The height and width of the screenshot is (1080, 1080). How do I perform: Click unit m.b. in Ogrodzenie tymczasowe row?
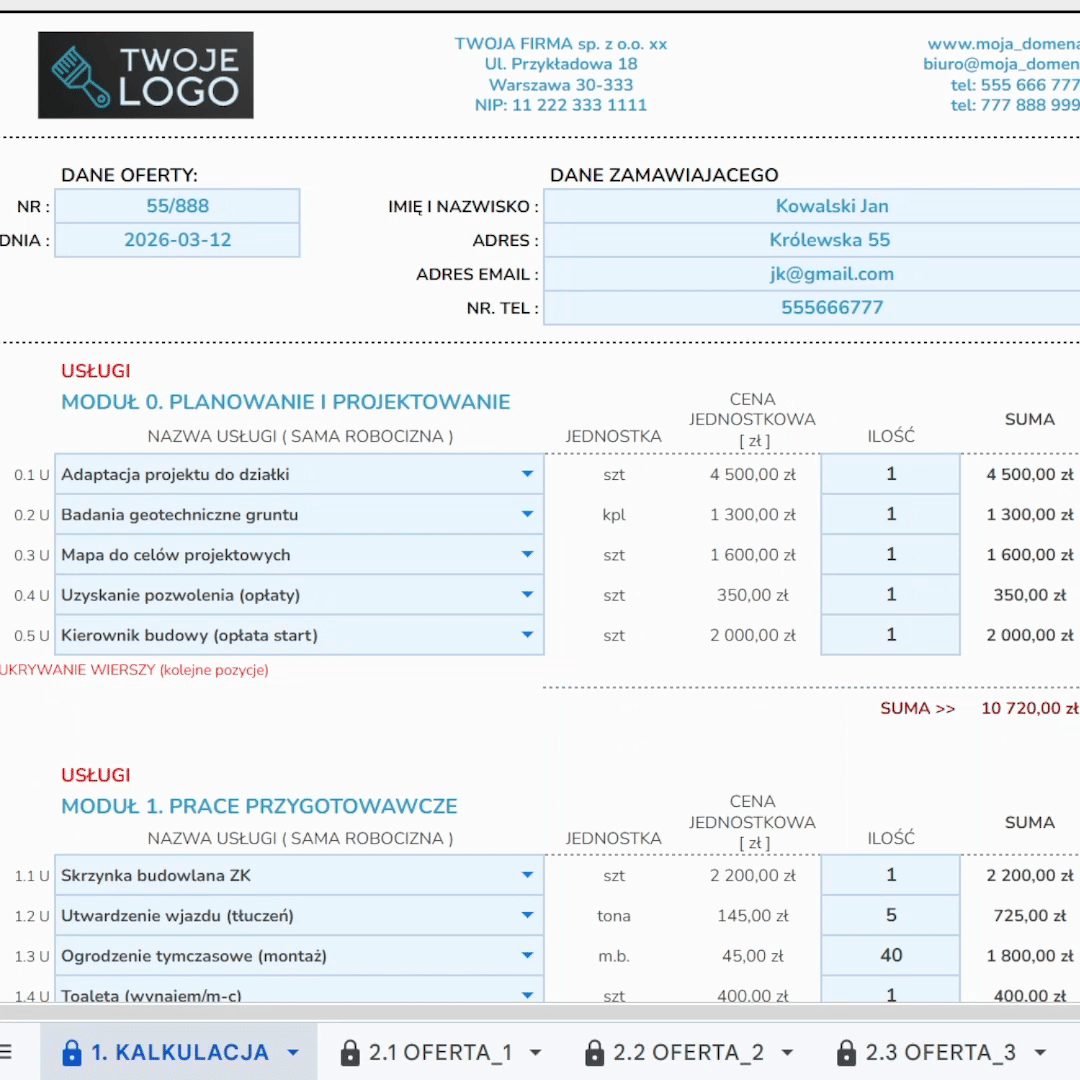614,956
